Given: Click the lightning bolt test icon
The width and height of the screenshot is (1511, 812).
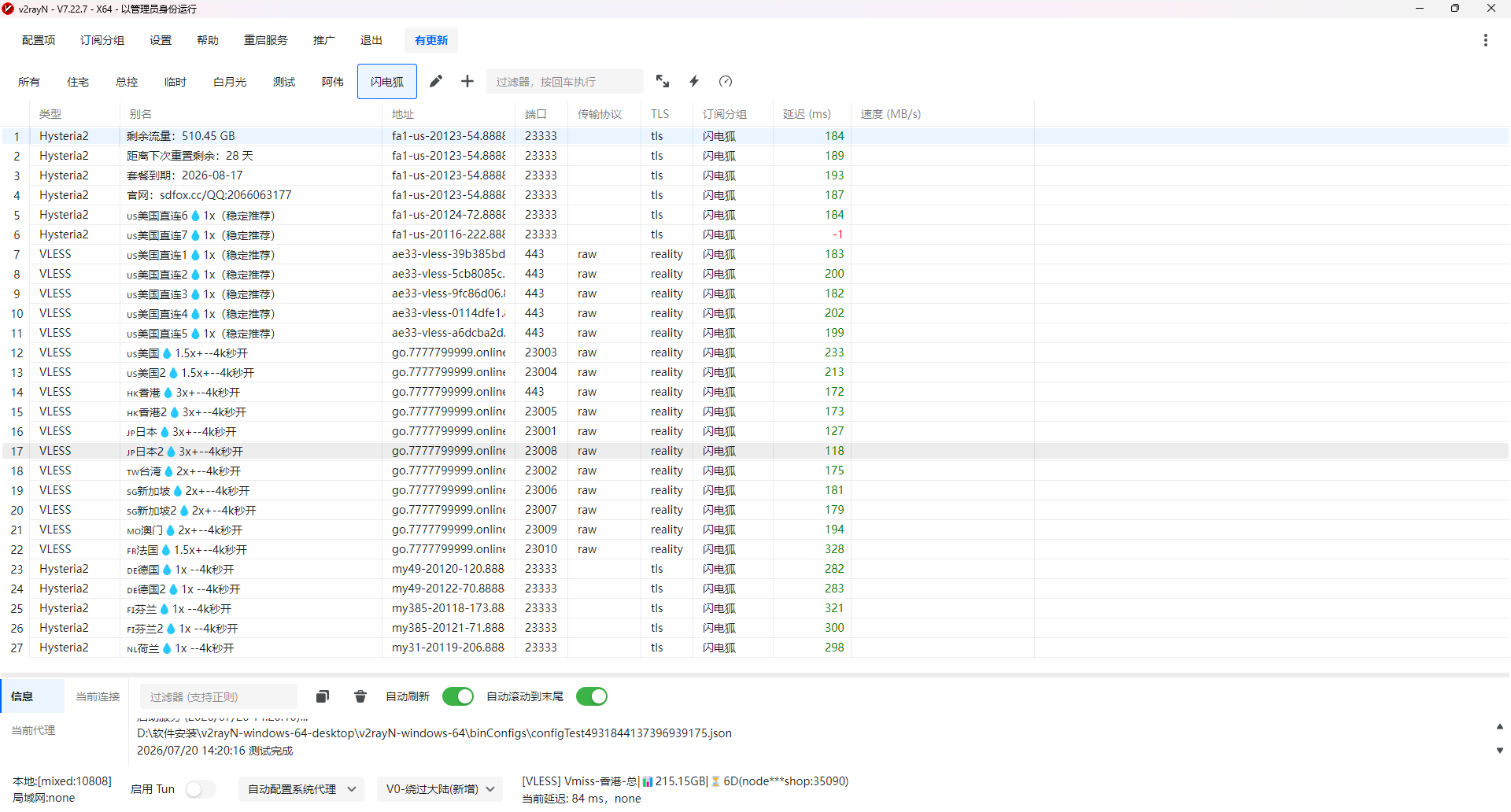Looking at the screenshot, I should pyautogui.click(x=694, y=81).
